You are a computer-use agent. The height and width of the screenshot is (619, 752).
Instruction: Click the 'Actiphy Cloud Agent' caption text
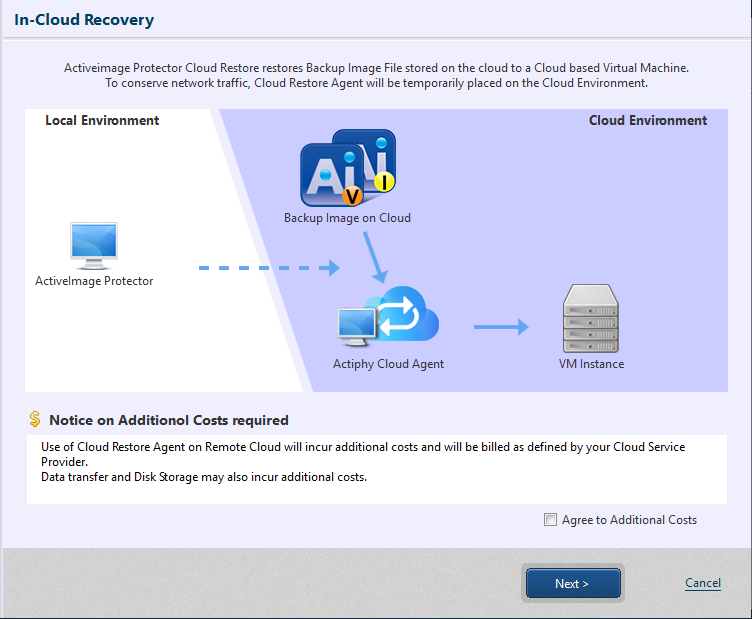(x=388, y=364)
